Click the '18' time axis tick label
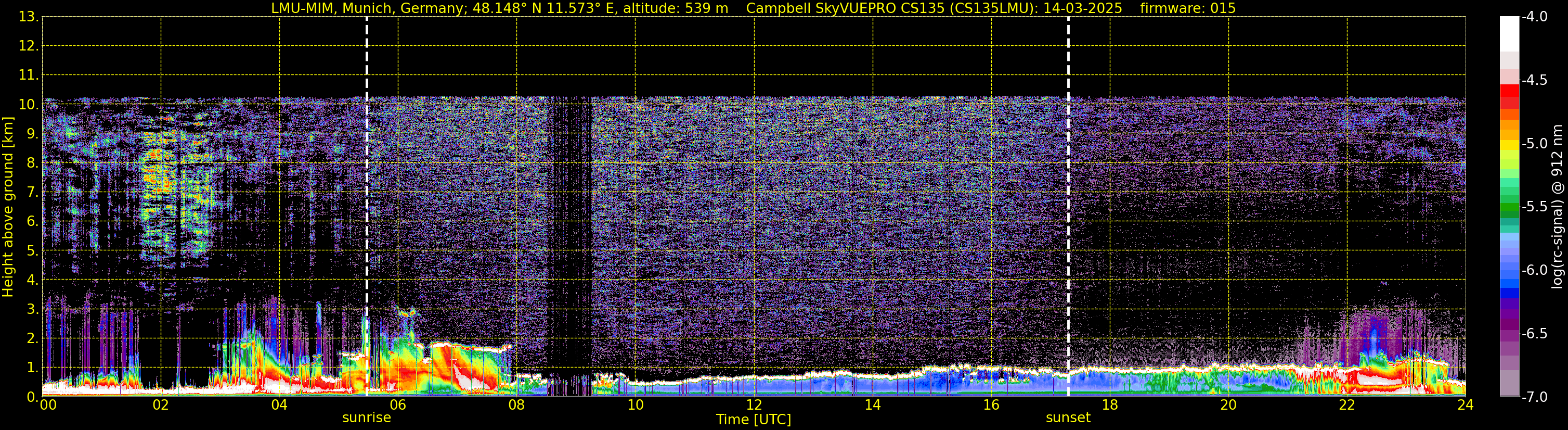 pyautogui.click(x=1110, y=405)
